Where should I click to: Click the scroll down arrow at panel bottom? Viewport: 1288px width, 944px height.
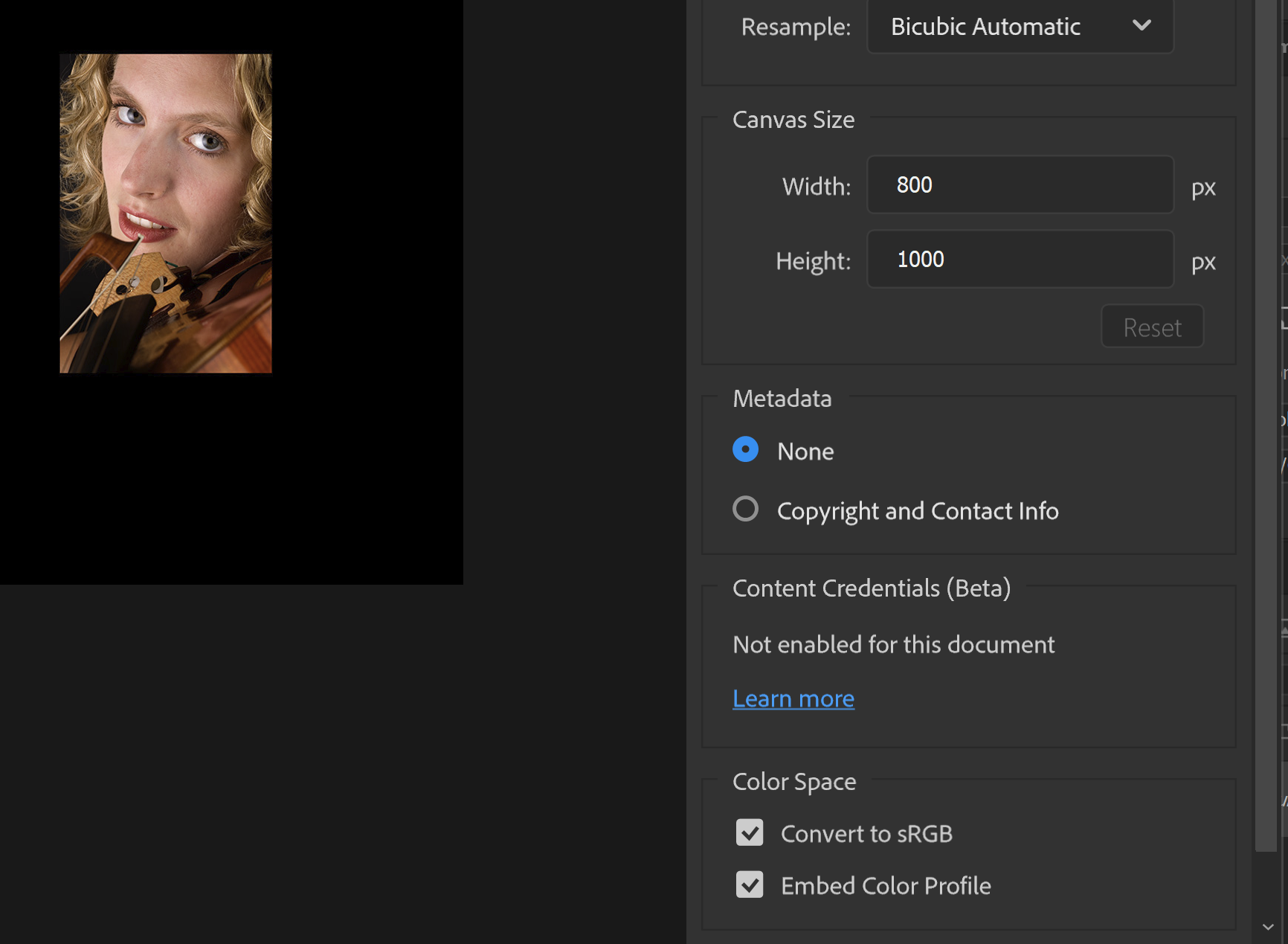(x=1268, y=927)
